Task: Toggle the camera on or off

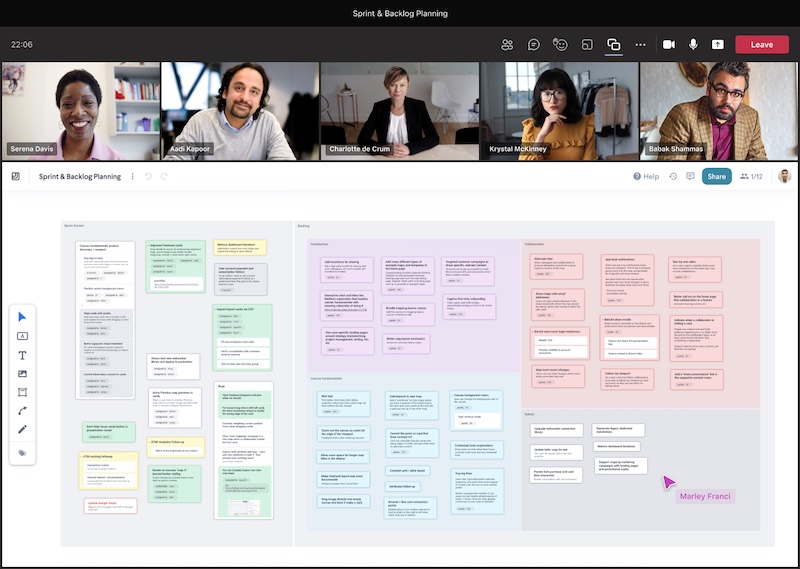Action: [x=669, y=45]
